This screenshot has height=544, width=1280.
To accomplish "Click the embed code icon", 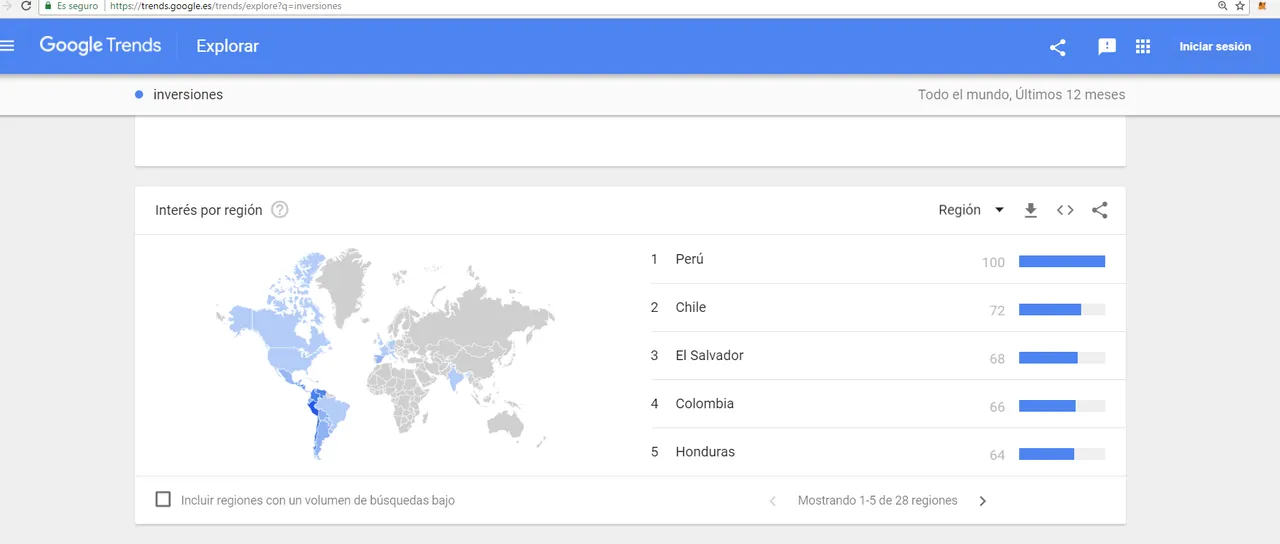I will tap(1065, 210).
